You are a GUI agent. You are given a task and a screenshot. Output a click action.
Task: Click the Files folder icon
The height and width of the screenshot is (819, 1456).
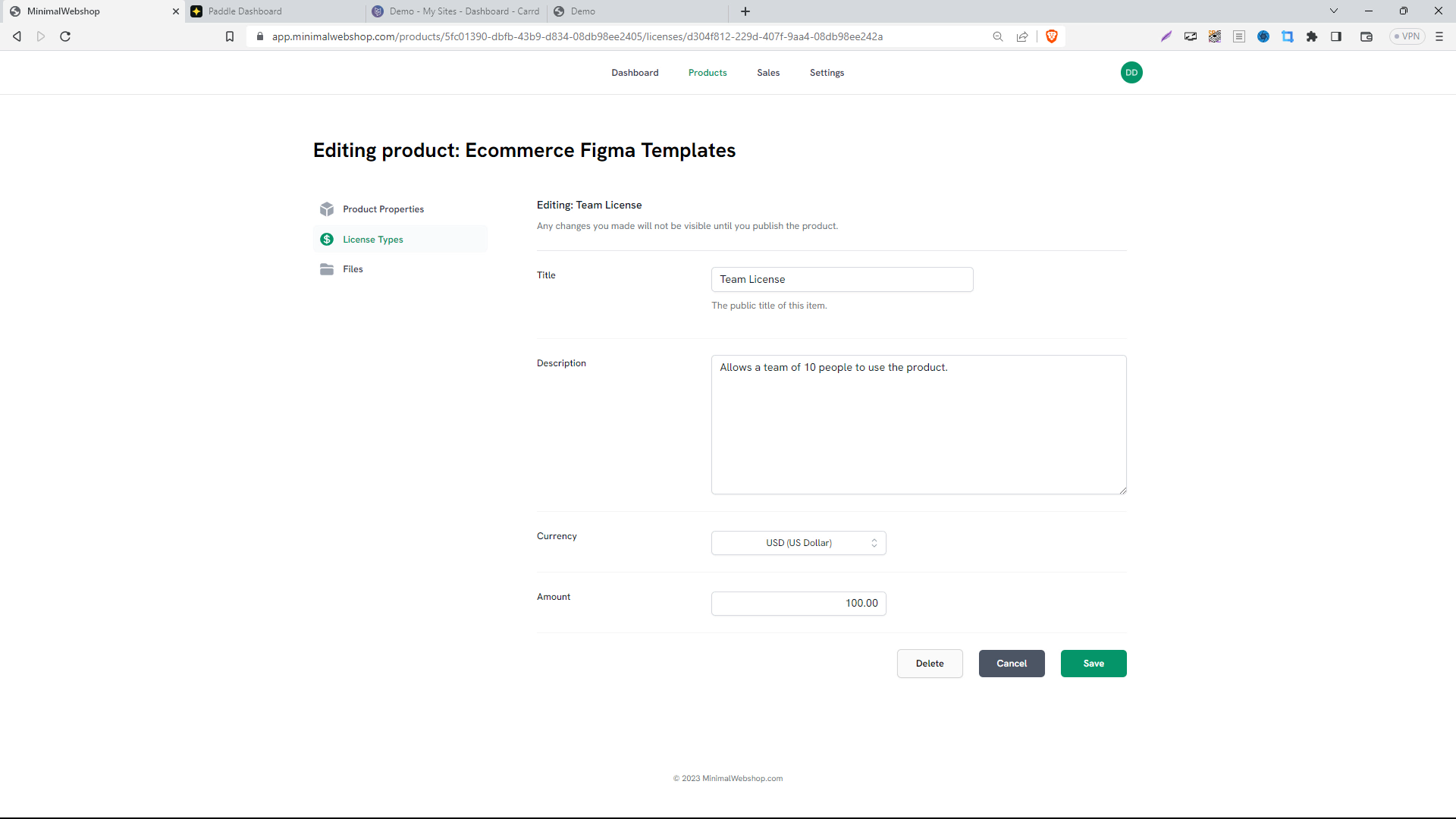tap(327, 269)
